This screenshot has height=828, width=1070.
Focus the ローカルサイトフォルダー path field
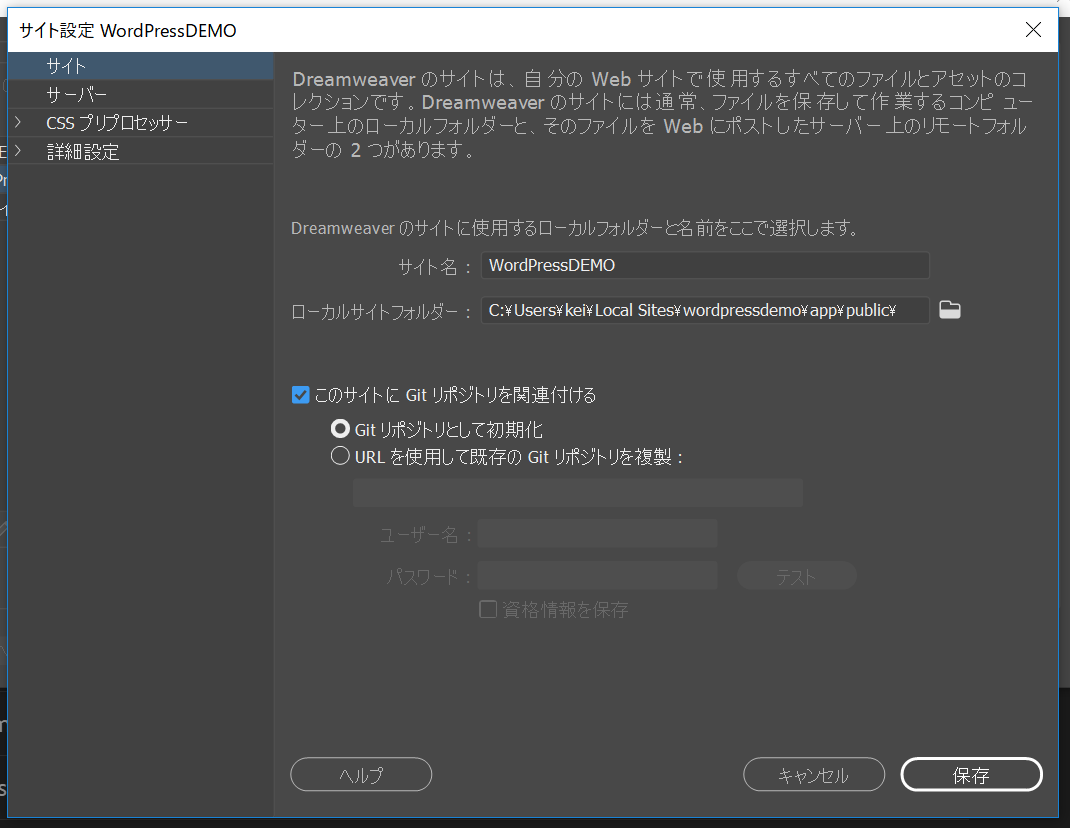704,310
